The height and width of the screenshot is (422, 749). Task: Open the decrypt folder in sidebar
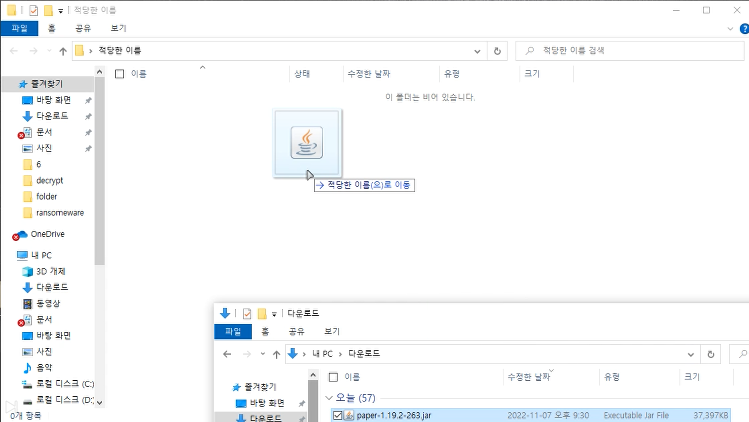49,181
